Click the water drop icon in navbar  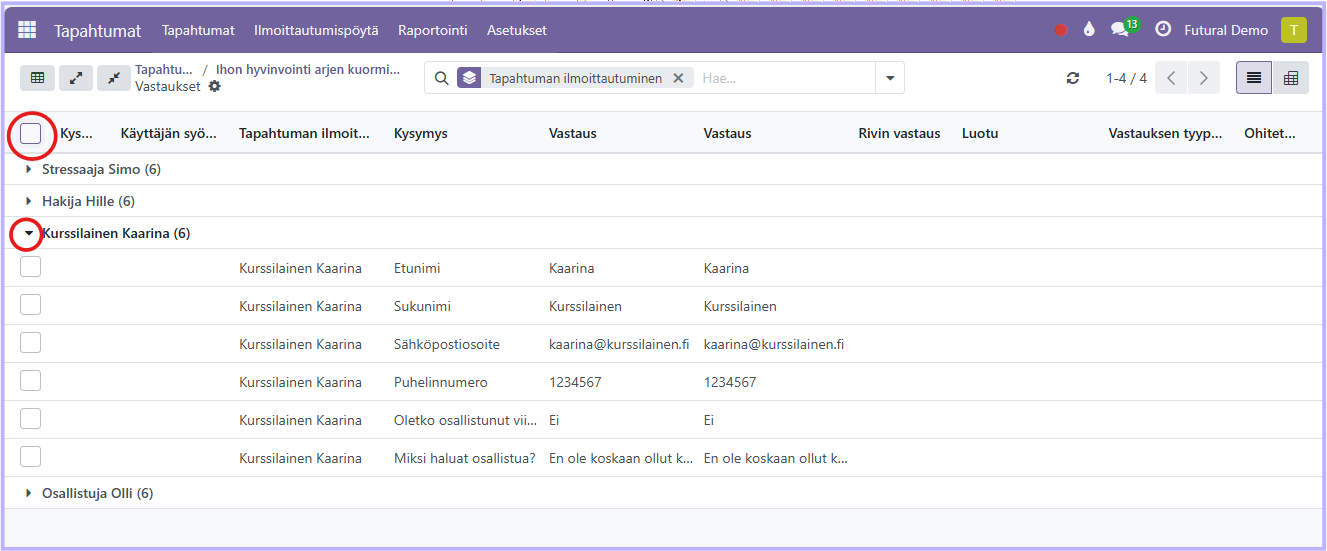pos(1089,30)
